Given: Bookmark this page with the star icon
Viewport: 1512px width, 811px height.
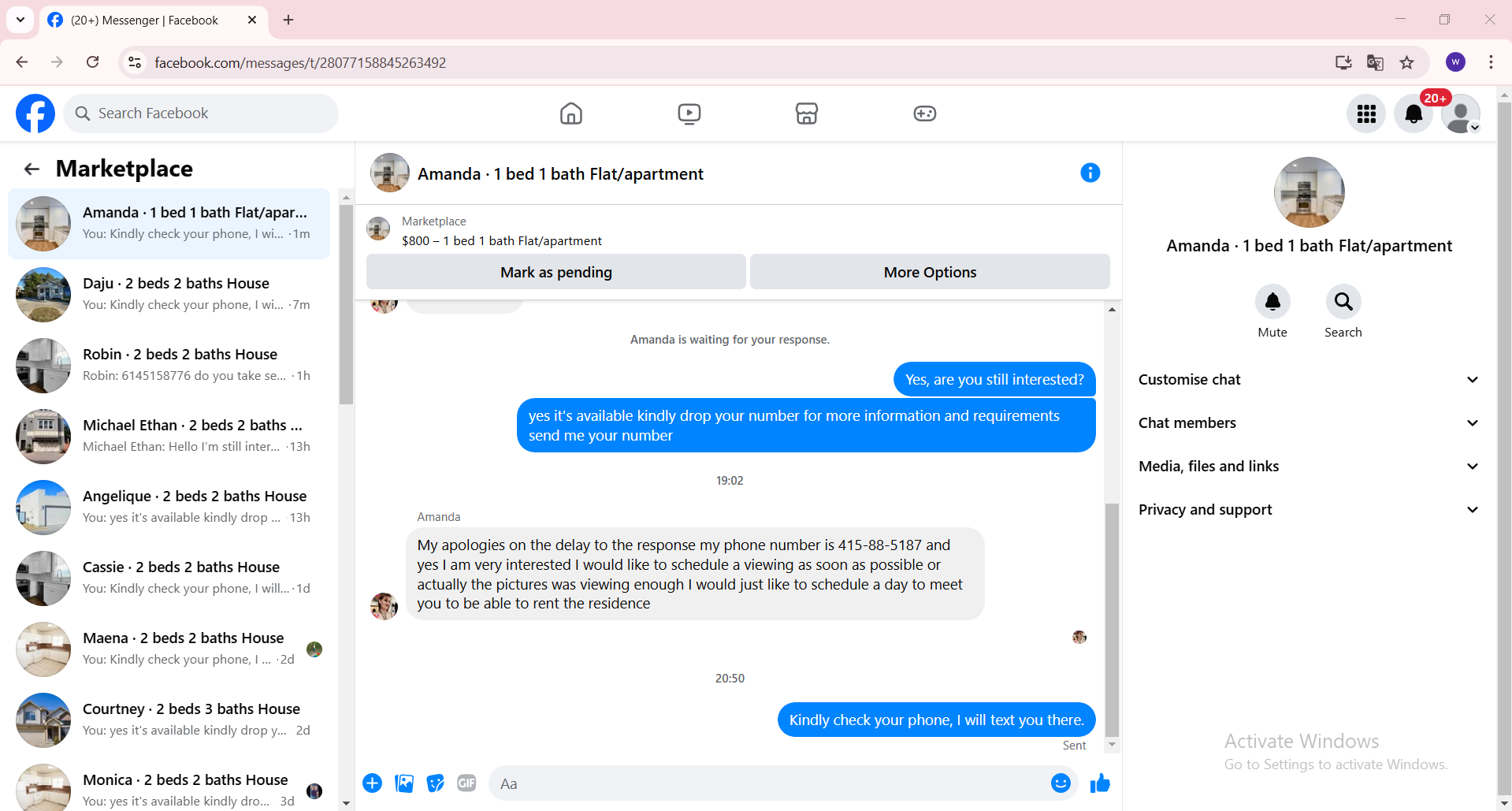Looking at the screenshot, I should coord(1406,62).
